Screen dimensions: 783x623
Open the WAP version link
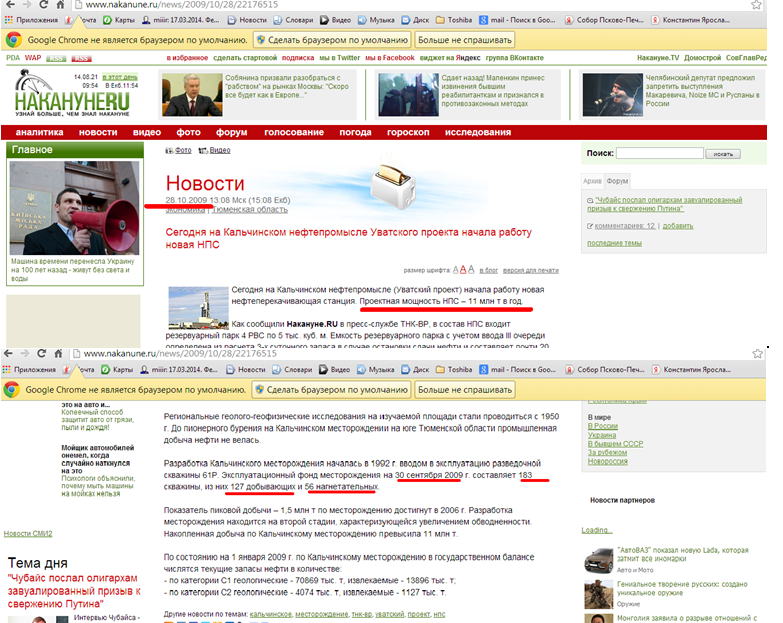point(33,58)
